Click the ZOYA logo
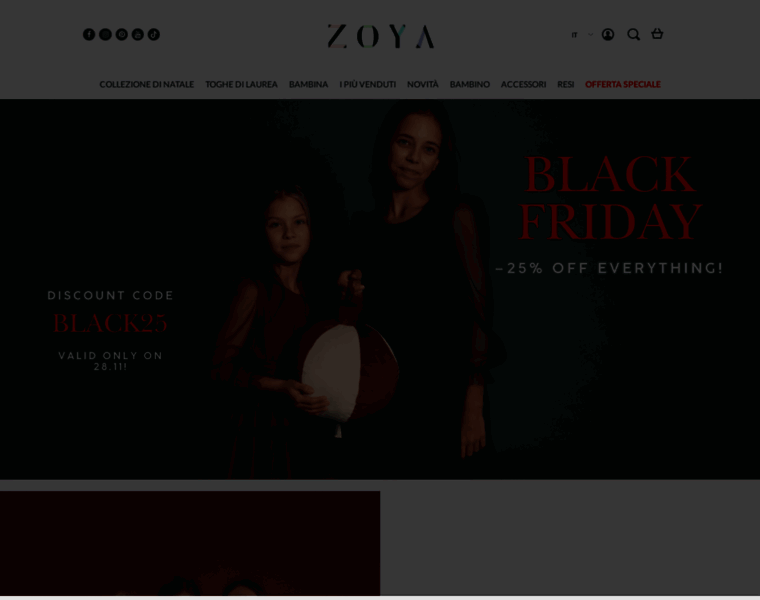 pos(380,36)
